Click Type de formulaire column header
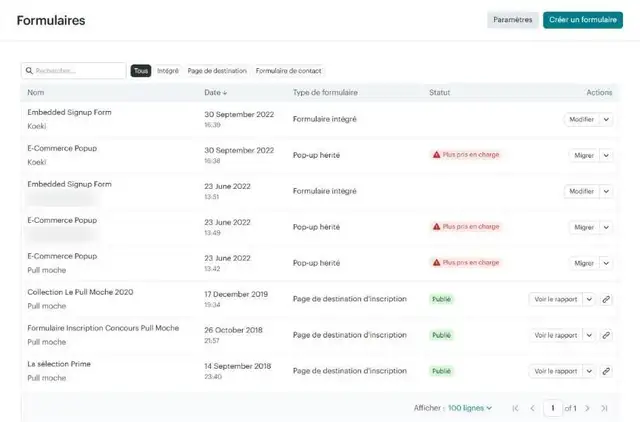The height and width of the screenshot is (422, 640). 325,93
